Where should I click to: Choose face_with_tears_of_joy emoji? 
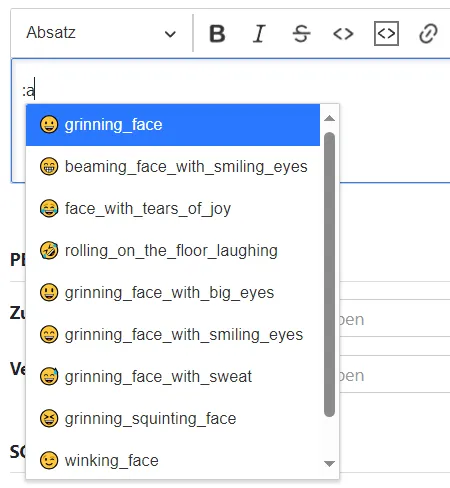coord(173,209)
